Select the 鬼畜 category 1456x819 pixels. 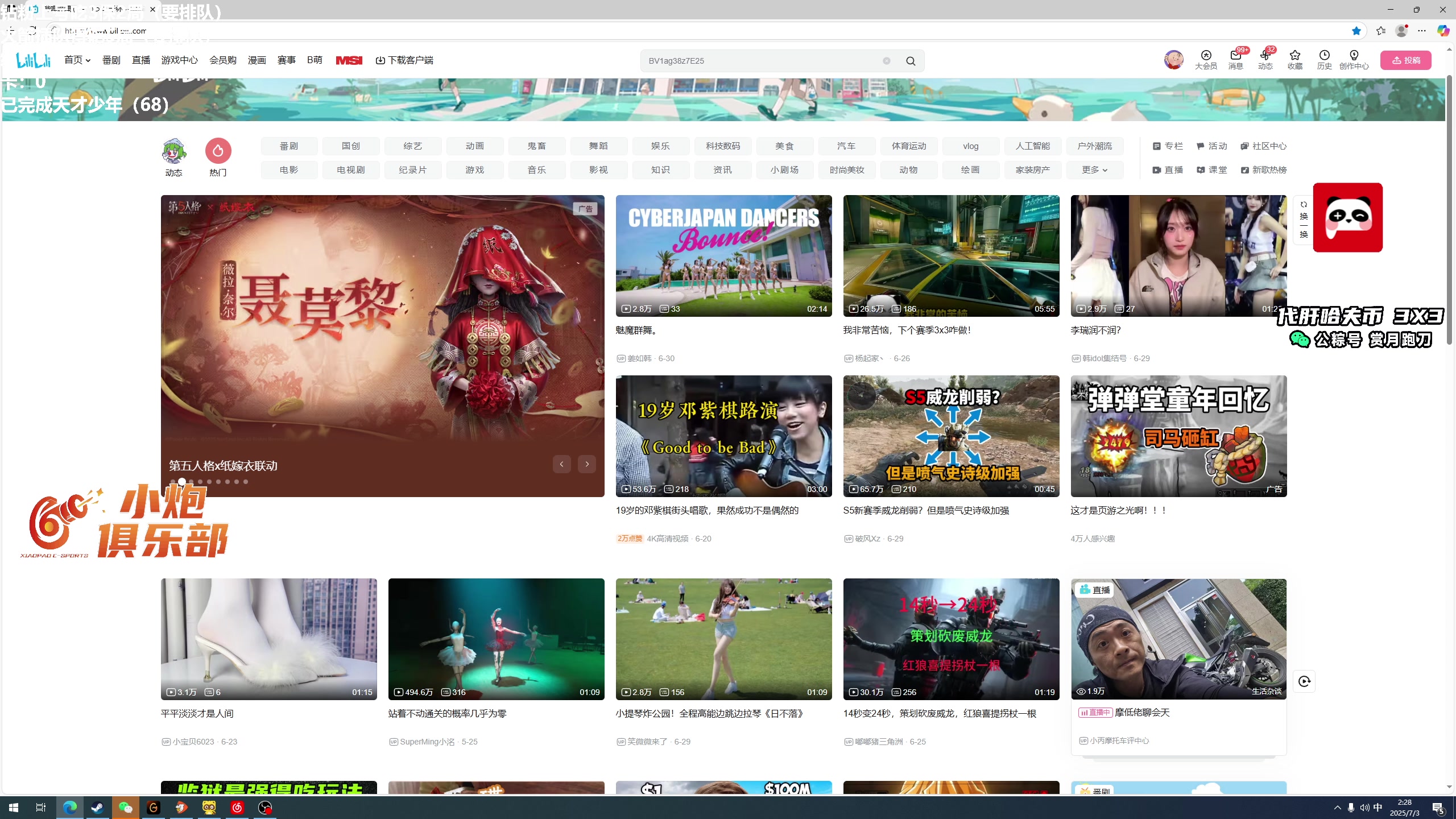click(x=537, y=146)
